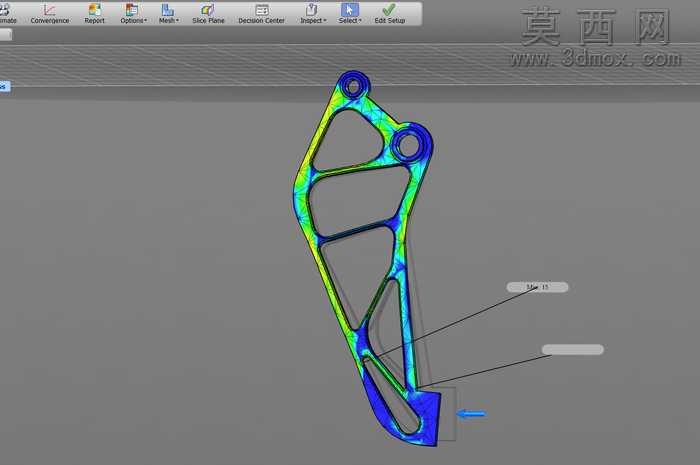
Task: Click the lower blank probe label
Action: click(x=572, y=349)
